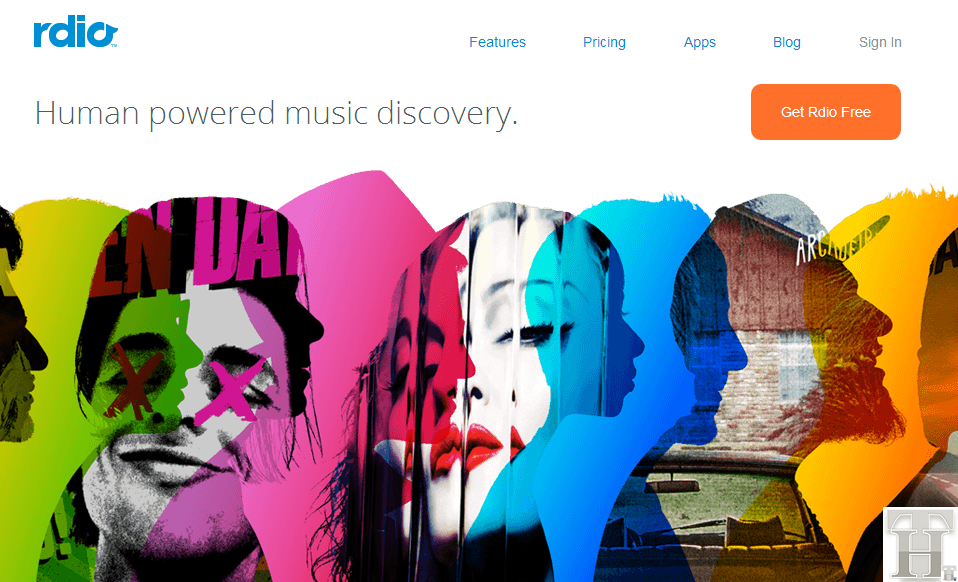Go to the Pricing page
Viewport: 958px width, 582px height.
click(x=604, y=42)
